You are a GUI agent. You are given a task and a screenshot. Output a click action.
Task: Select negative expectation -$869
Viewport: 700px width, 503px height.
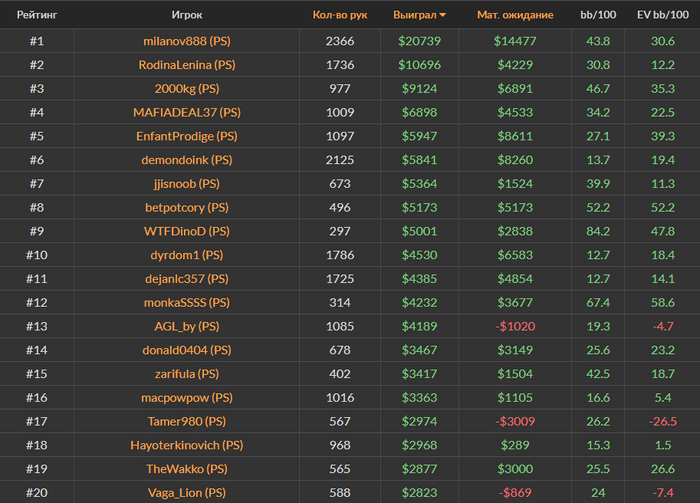tap(515, 493)
